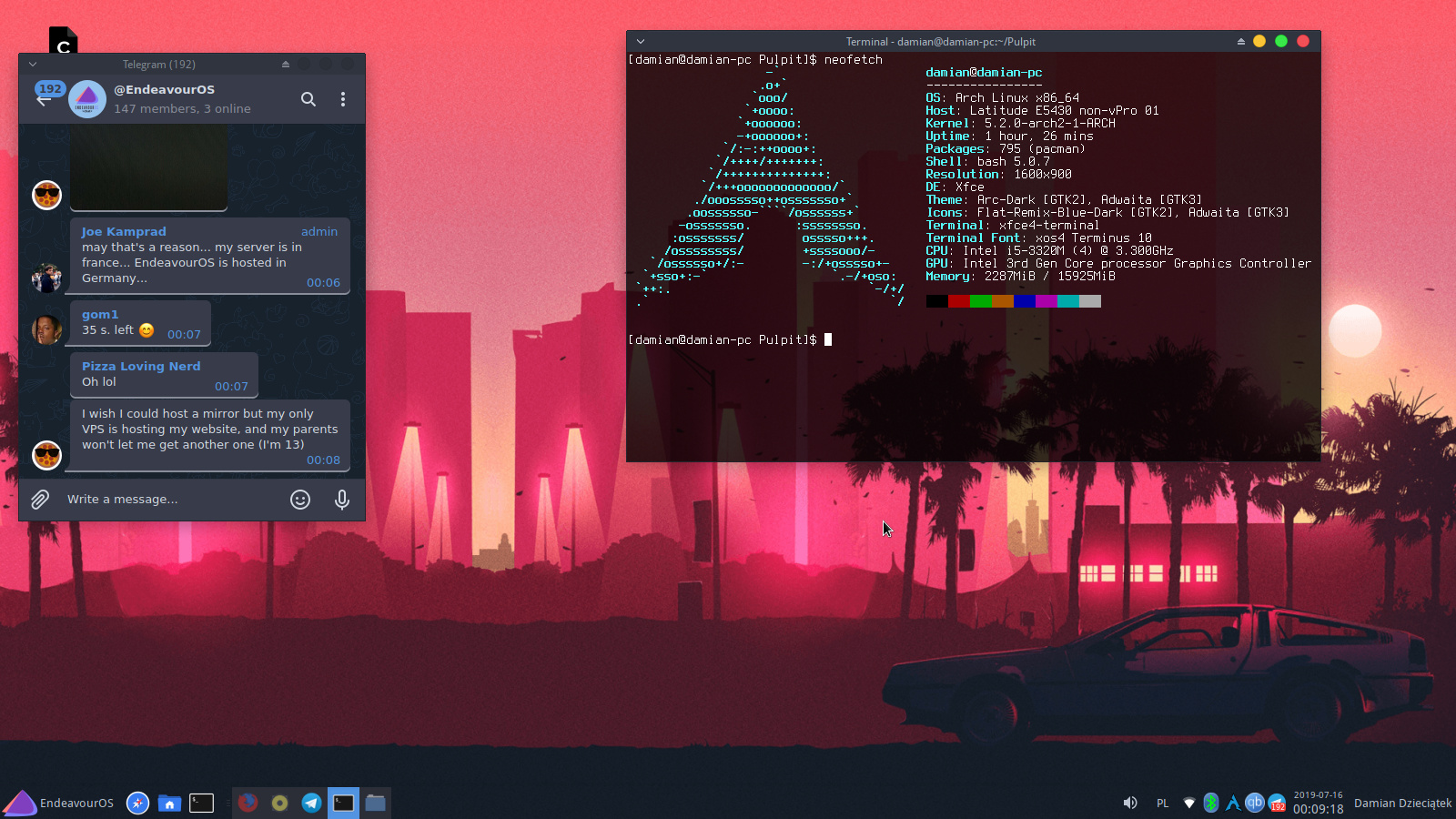
Task: Open Telegram tray icon with 192 badge
Action: (x=1278, y=803)
